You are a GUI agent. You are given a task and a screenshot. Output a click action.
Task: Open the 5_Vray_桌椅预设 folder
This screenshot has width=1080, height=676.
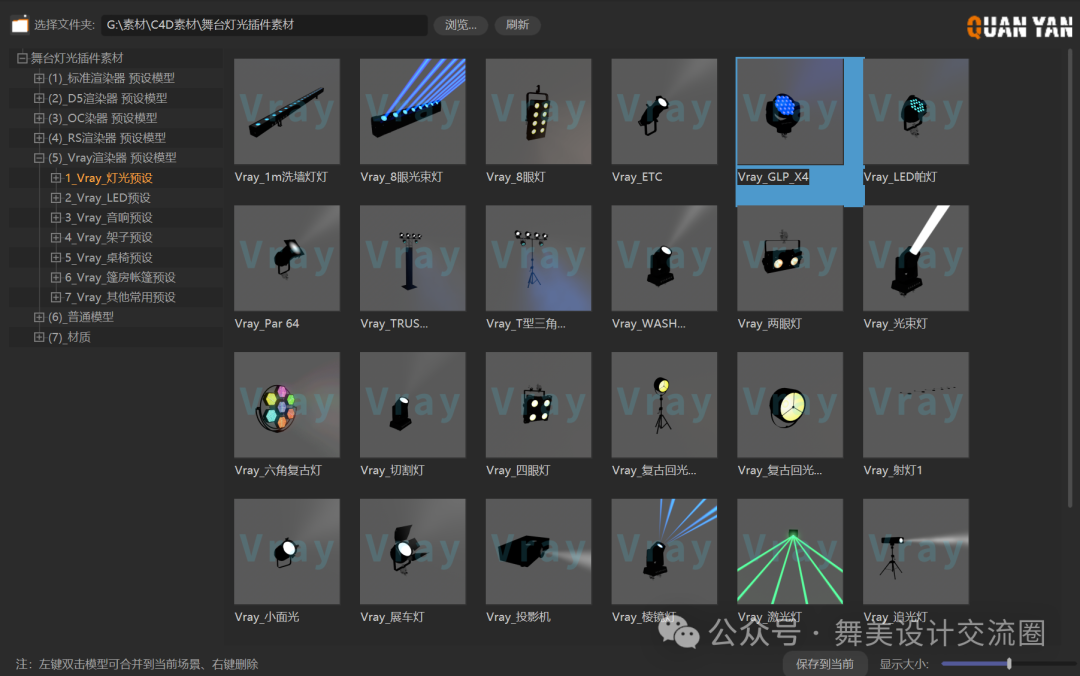tap(109, 258)
